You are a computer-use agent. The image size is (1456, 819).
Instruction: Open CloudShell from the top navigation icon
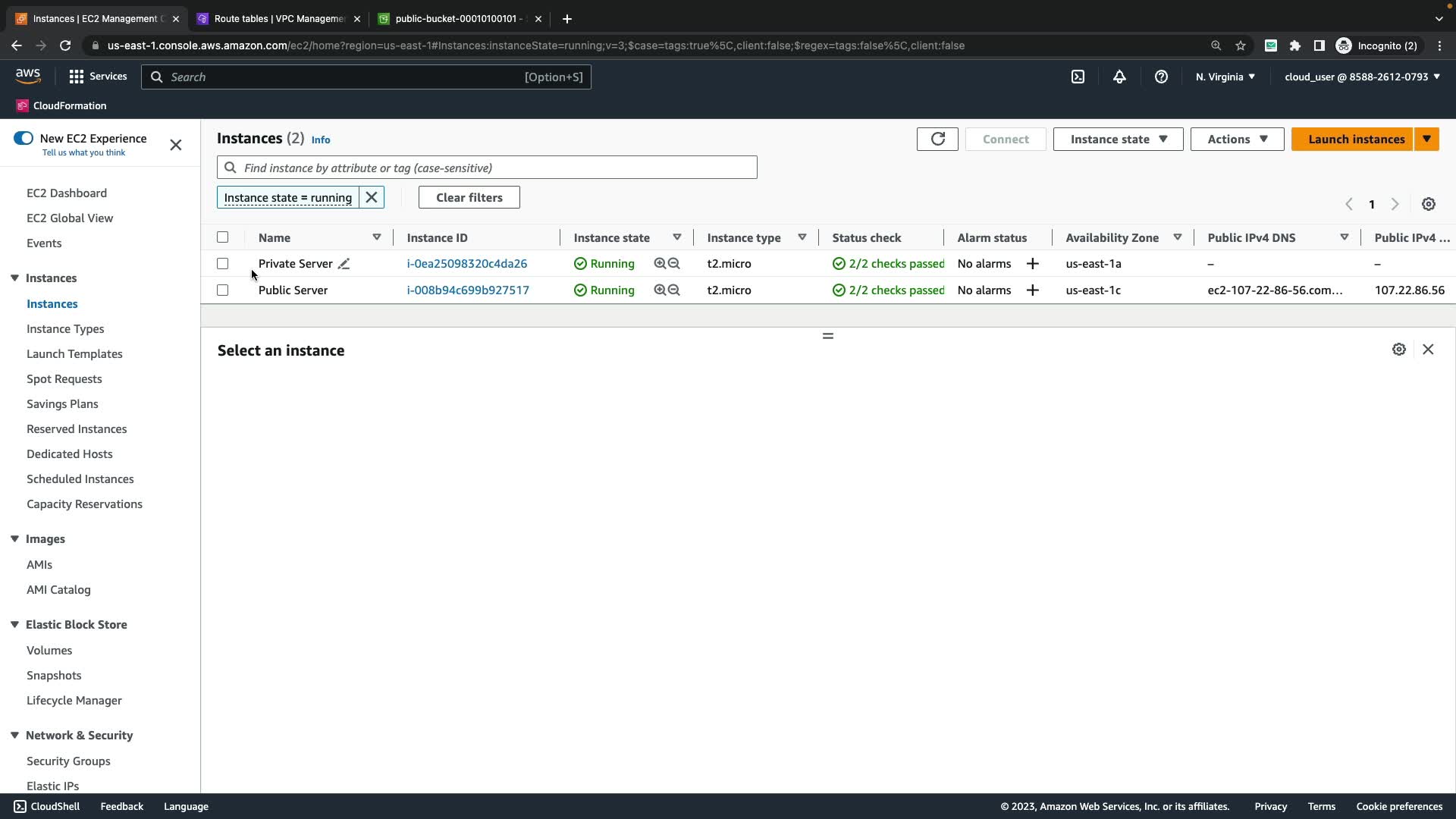pyautogui.click(x=1078, y=77)
